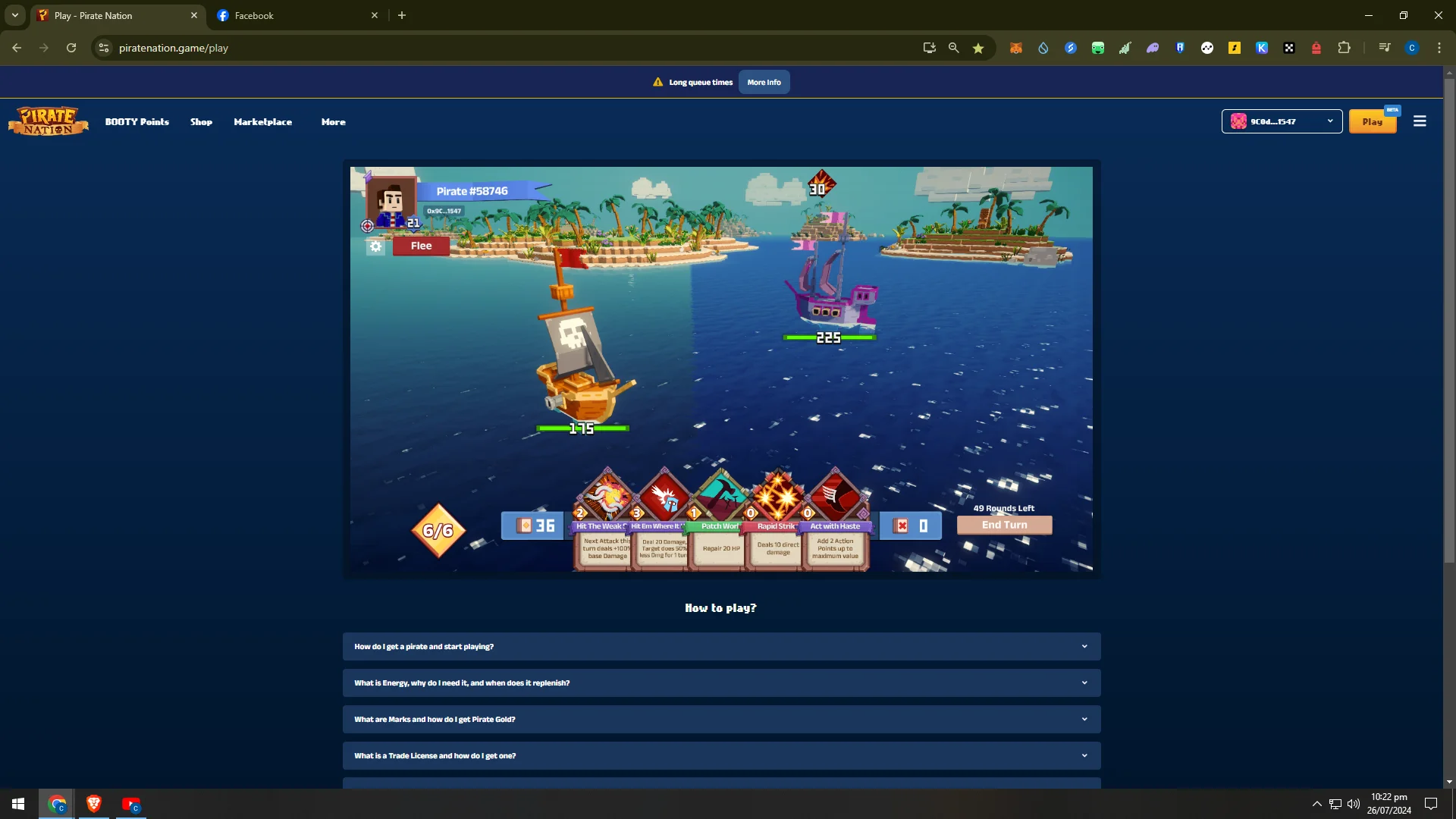Open the MetaMask fox extension
Viewport: 1456px width, 819px height.
tap(1016, 48)
